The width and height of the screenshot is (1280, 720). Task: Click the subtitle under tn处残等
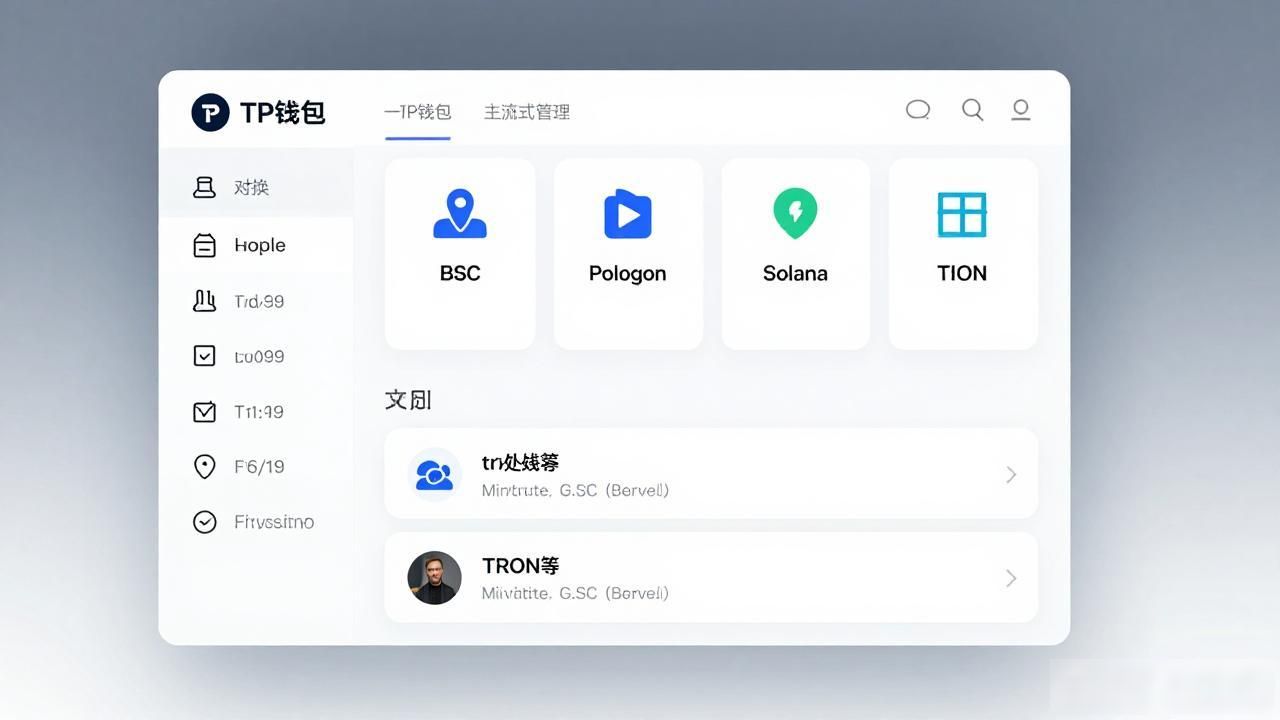(x=575, y=491)
